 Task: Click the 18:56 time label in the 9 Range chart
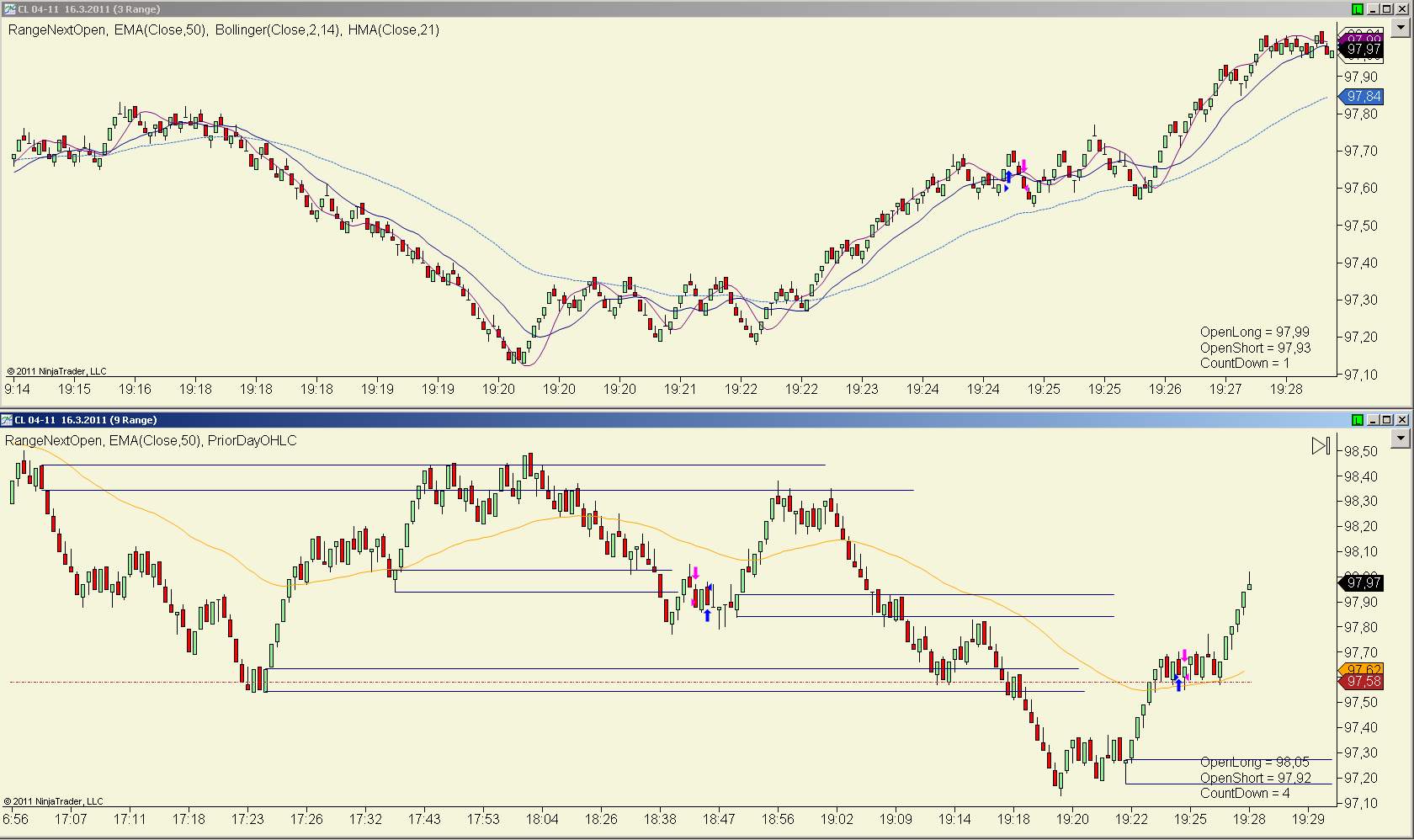pos(778,820)
